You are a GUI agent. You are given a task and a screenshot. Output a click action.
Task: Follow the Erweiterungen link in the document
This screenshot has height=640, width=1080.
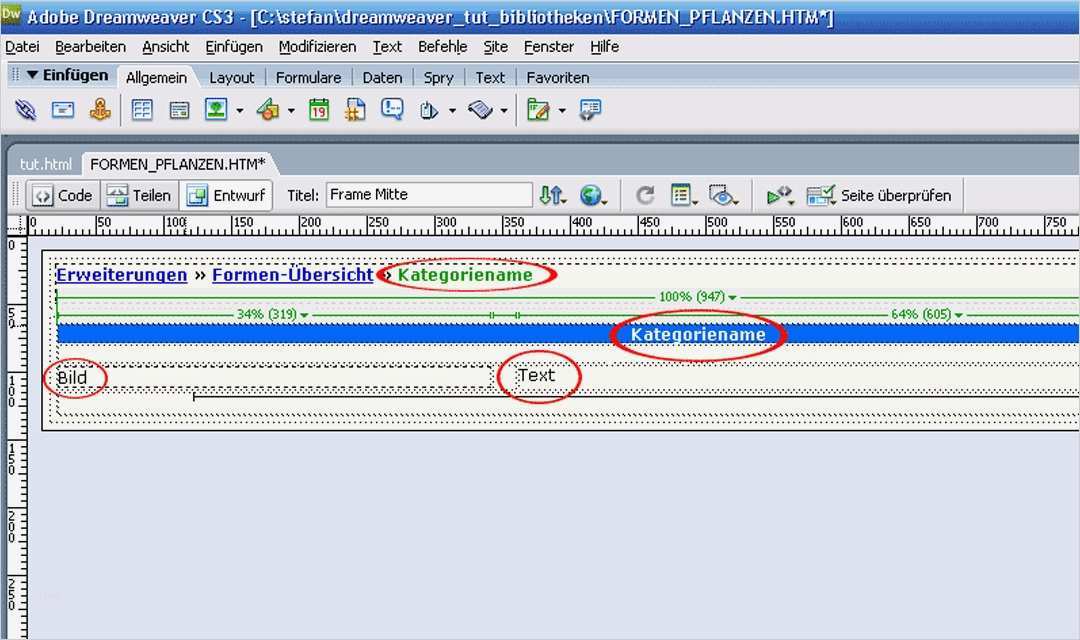pos(121,274)
